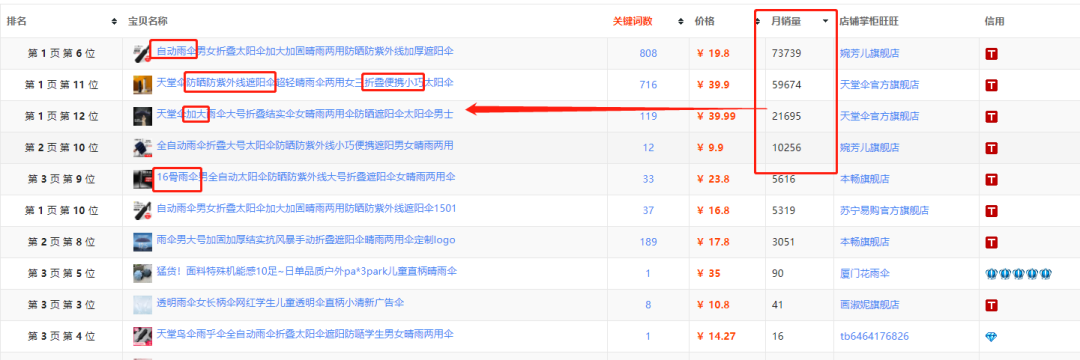This screenshot has height=360, width=1080.
Task: Sort by 价格 using its sort arrows
Action: 758,21
